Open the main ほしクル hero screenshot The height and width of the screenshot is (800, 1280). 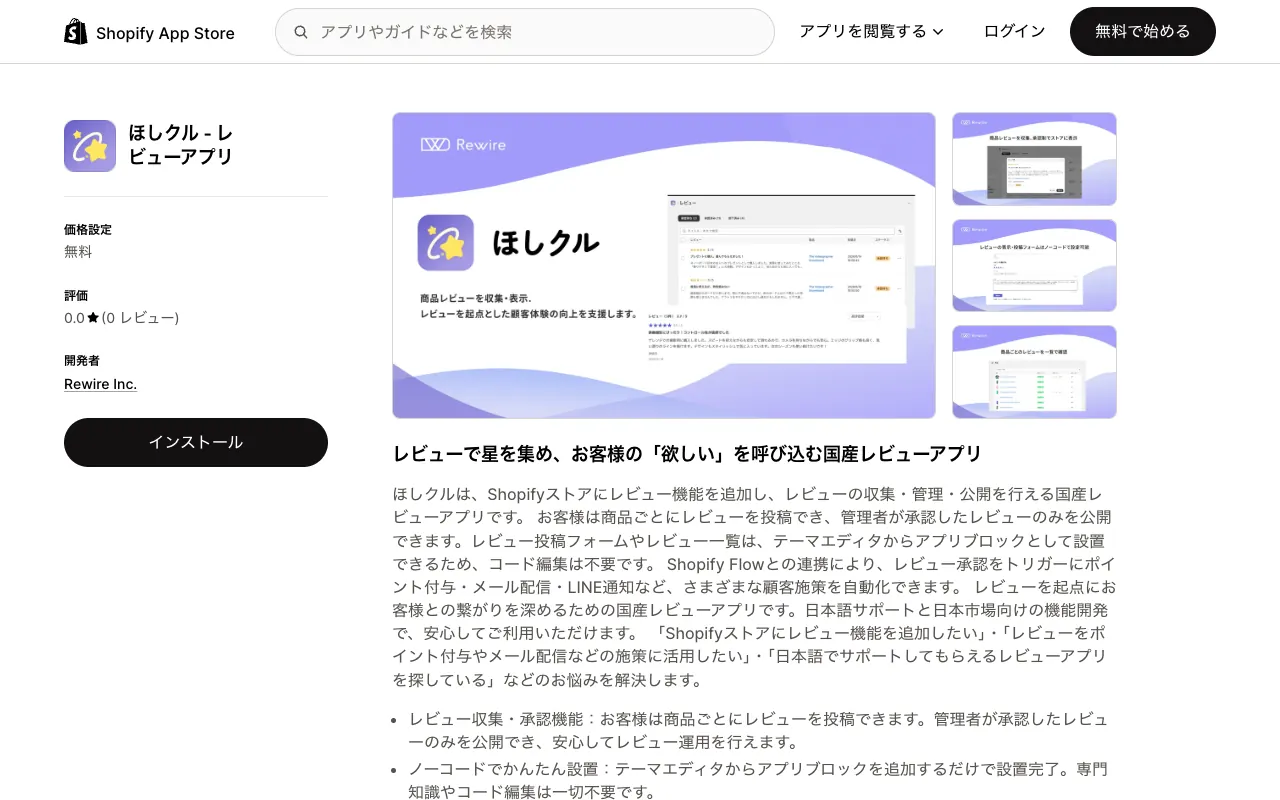(664, 265)
